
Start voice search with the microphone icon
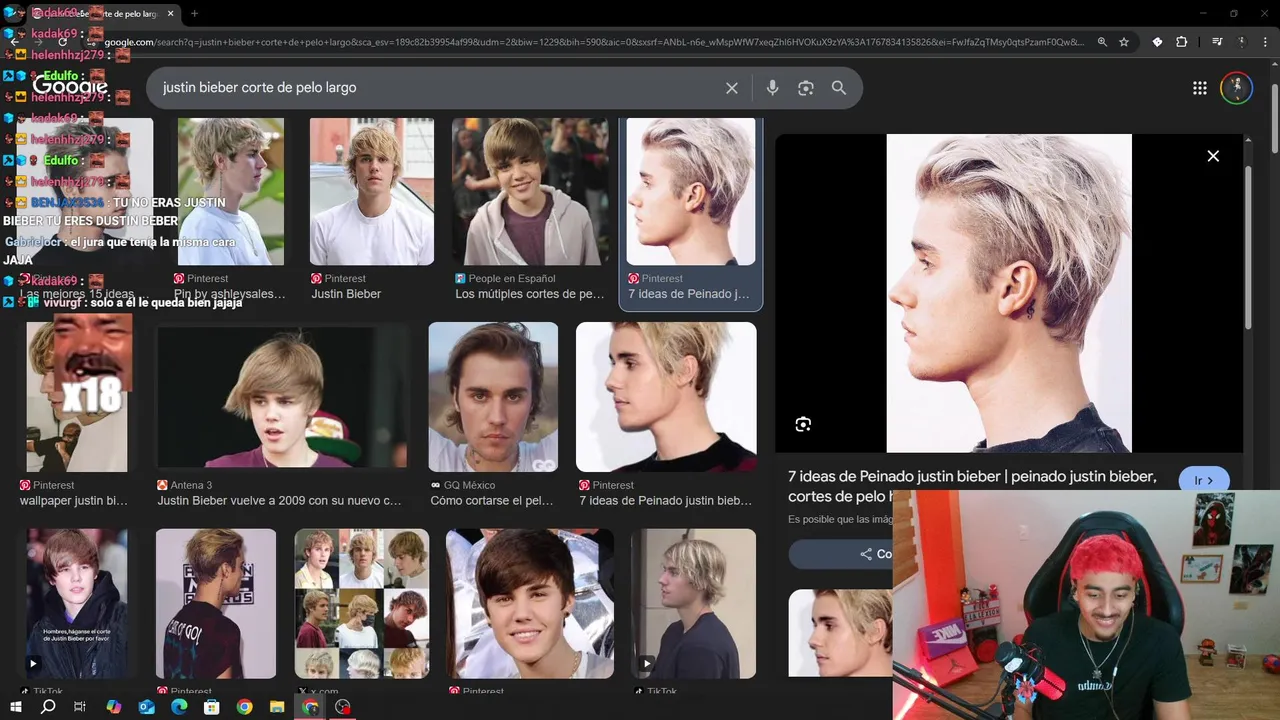772,88
